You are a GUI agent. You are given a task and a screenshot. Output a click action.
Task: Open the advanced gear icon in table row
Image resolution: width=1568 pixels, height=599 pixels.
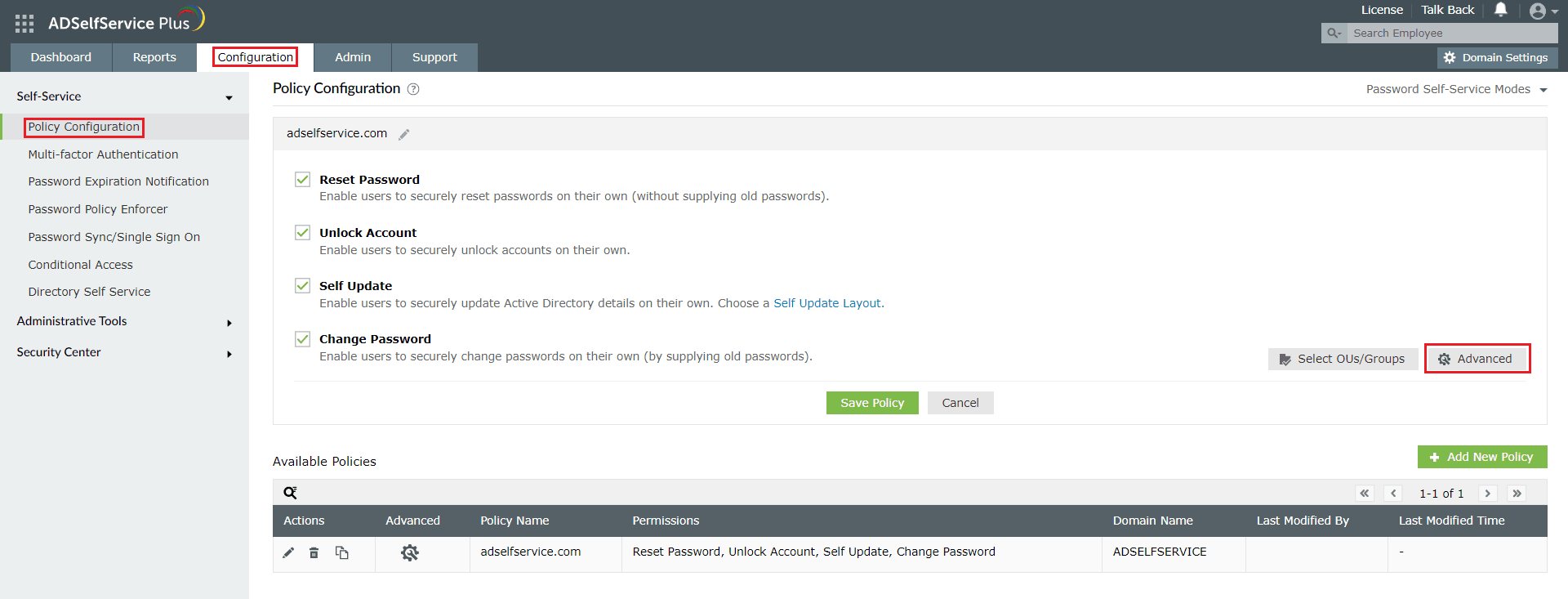[x=410, y=553]
